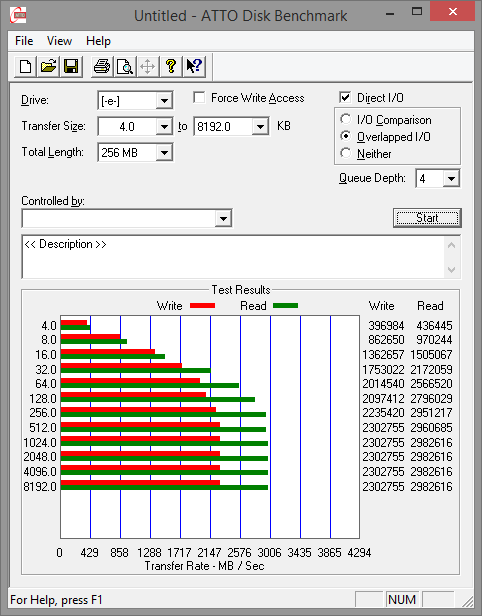Enable Force Write Access checkbox
The height and width of the screenshot is (616, 482).
[199, 97]
